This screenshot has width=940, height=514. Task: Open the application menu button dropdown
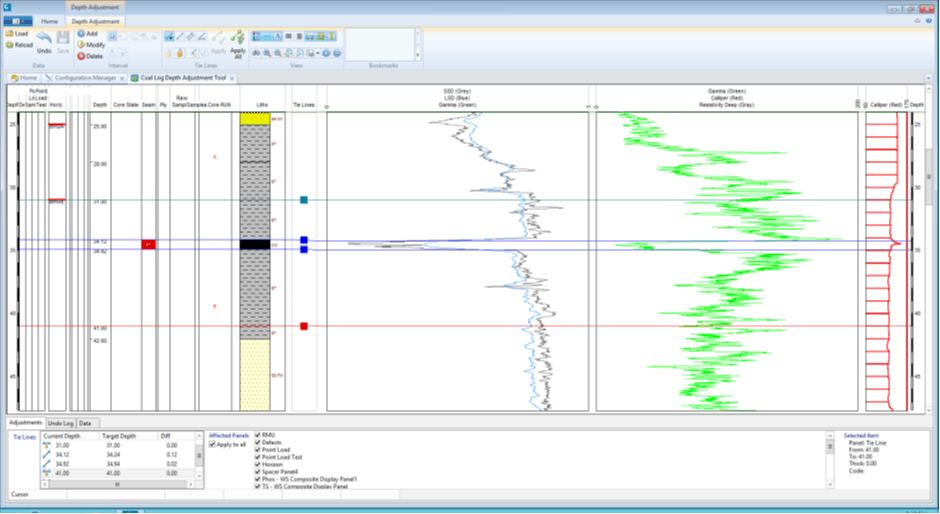point(18,21)
